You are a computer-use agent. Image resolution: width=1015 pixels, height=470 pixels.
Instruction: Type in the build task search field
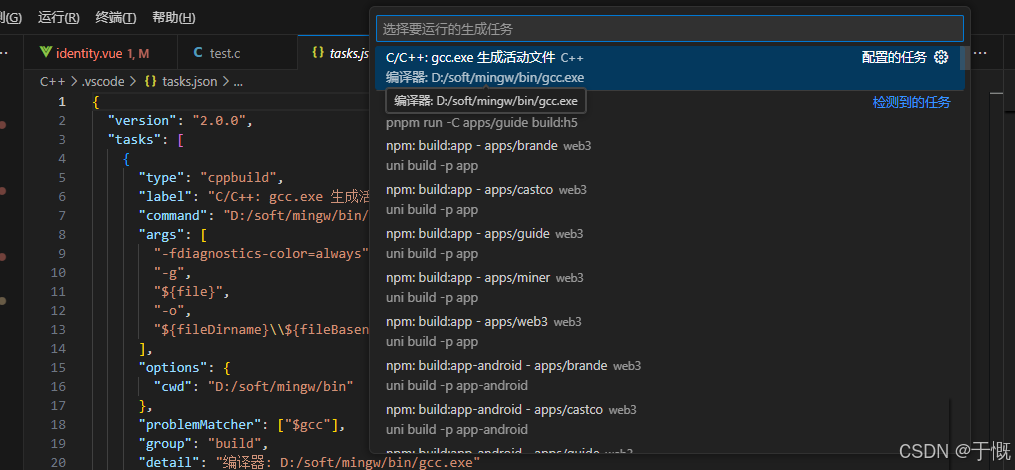(x=669, y=29)
